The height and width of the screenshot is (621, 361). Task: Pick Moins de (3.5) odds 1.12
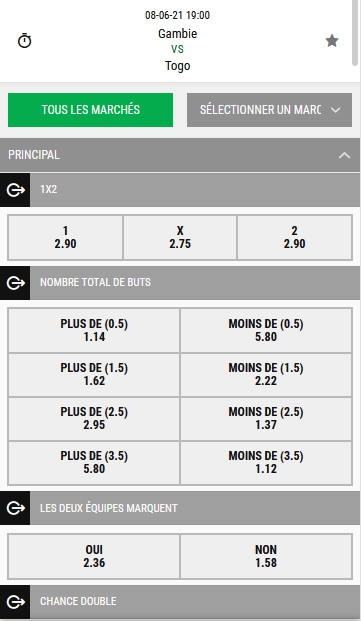pos(266,462)
